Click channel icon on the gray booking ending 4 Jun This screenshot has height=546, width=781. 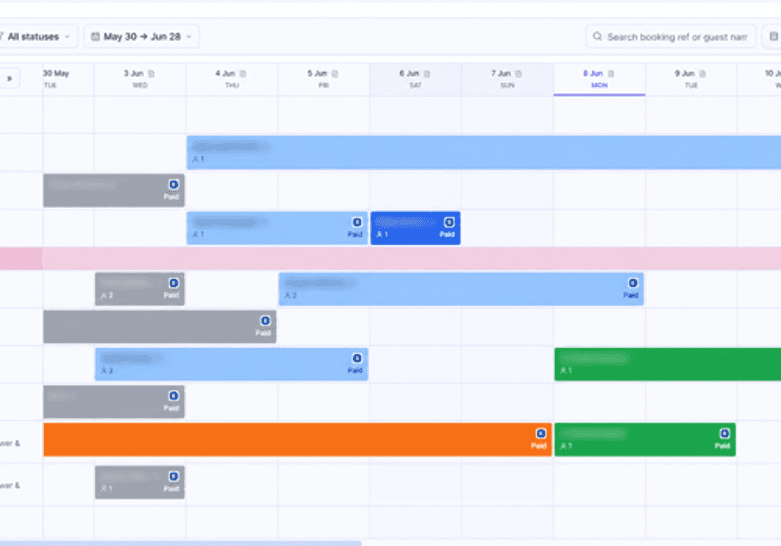tap(265, 321)
